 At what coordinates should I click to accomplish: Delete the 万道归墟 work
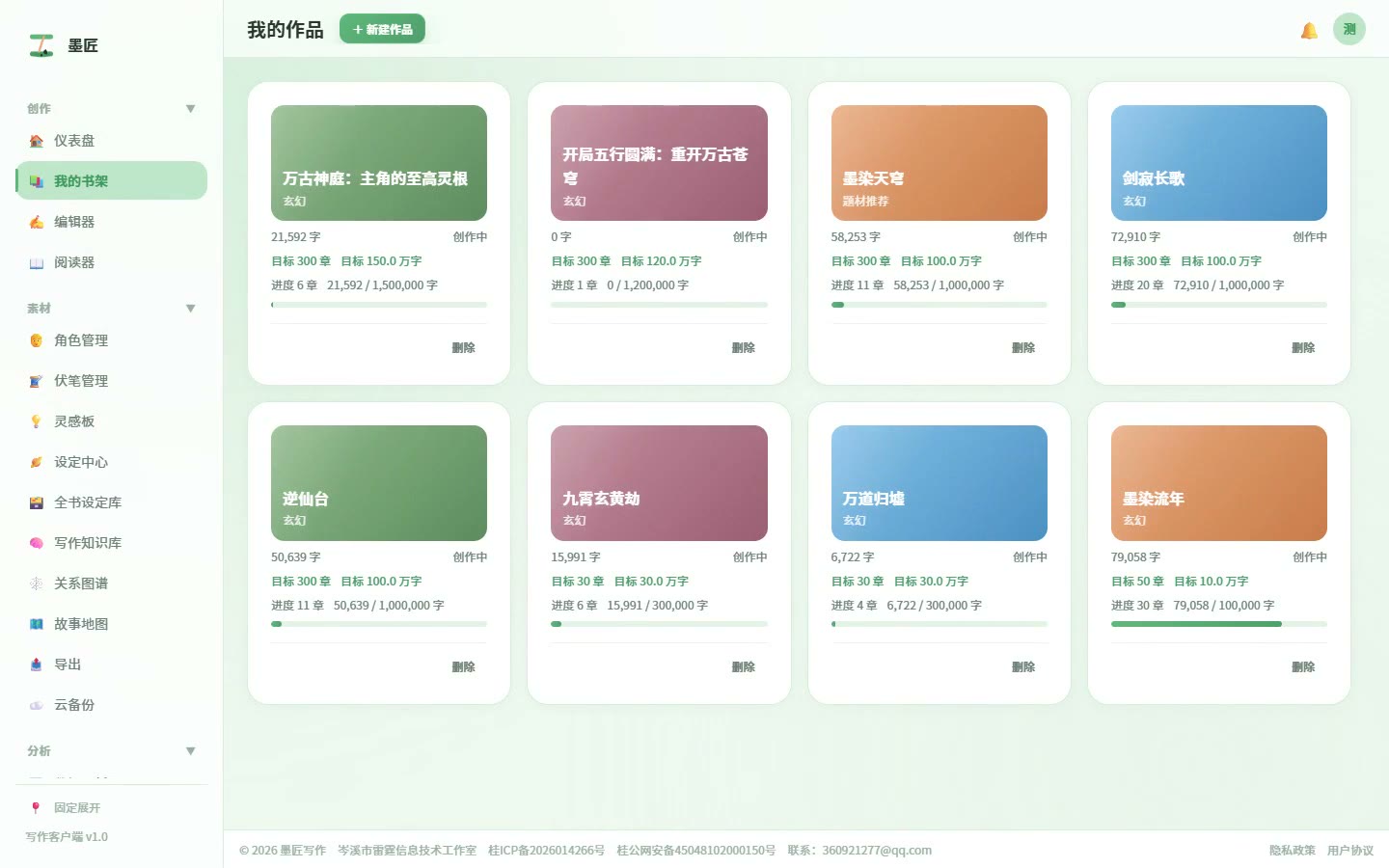(x=1023, y=666)
